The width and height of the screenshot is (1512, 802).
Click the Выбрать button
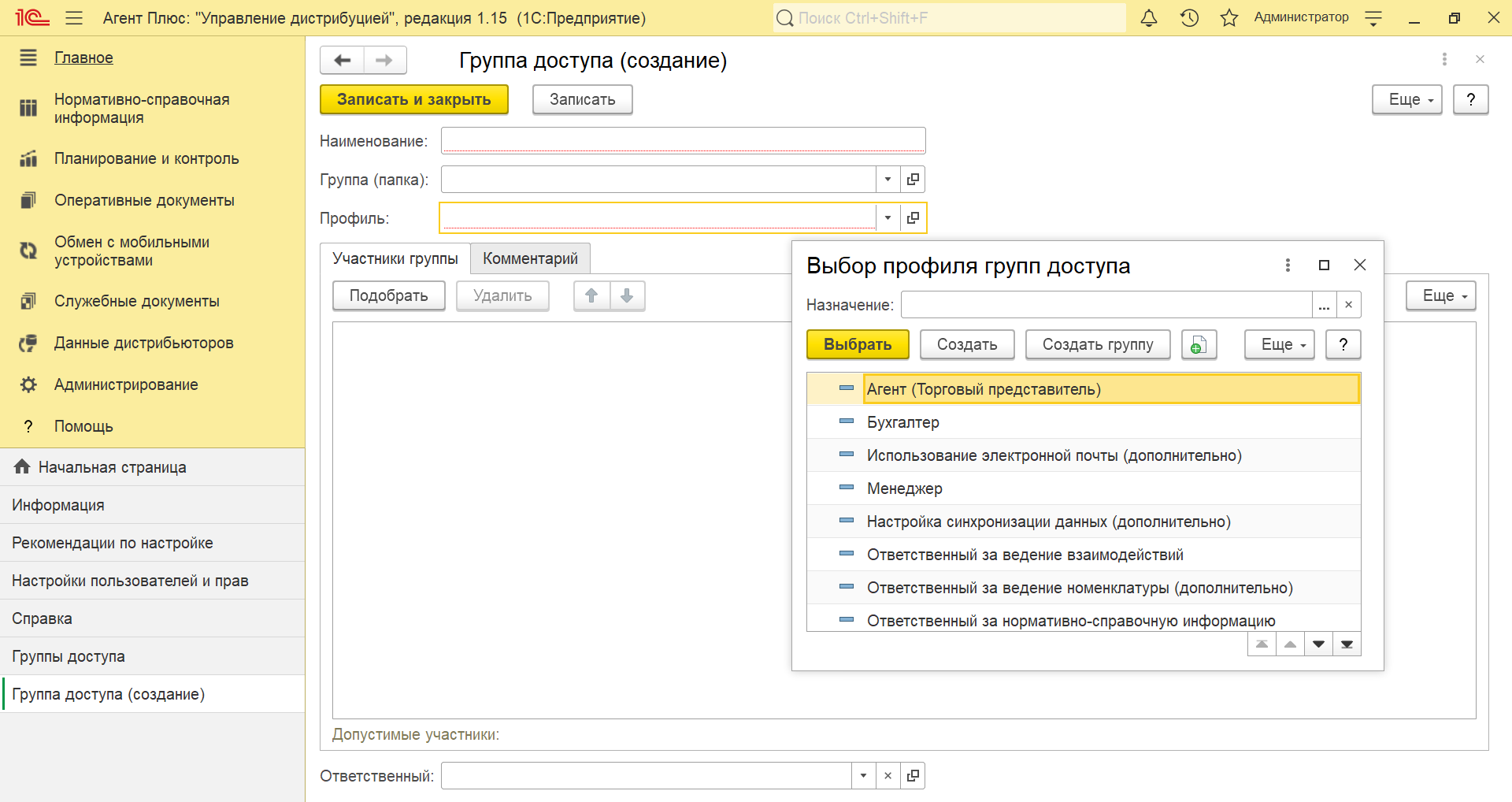(x=858, y=344)
